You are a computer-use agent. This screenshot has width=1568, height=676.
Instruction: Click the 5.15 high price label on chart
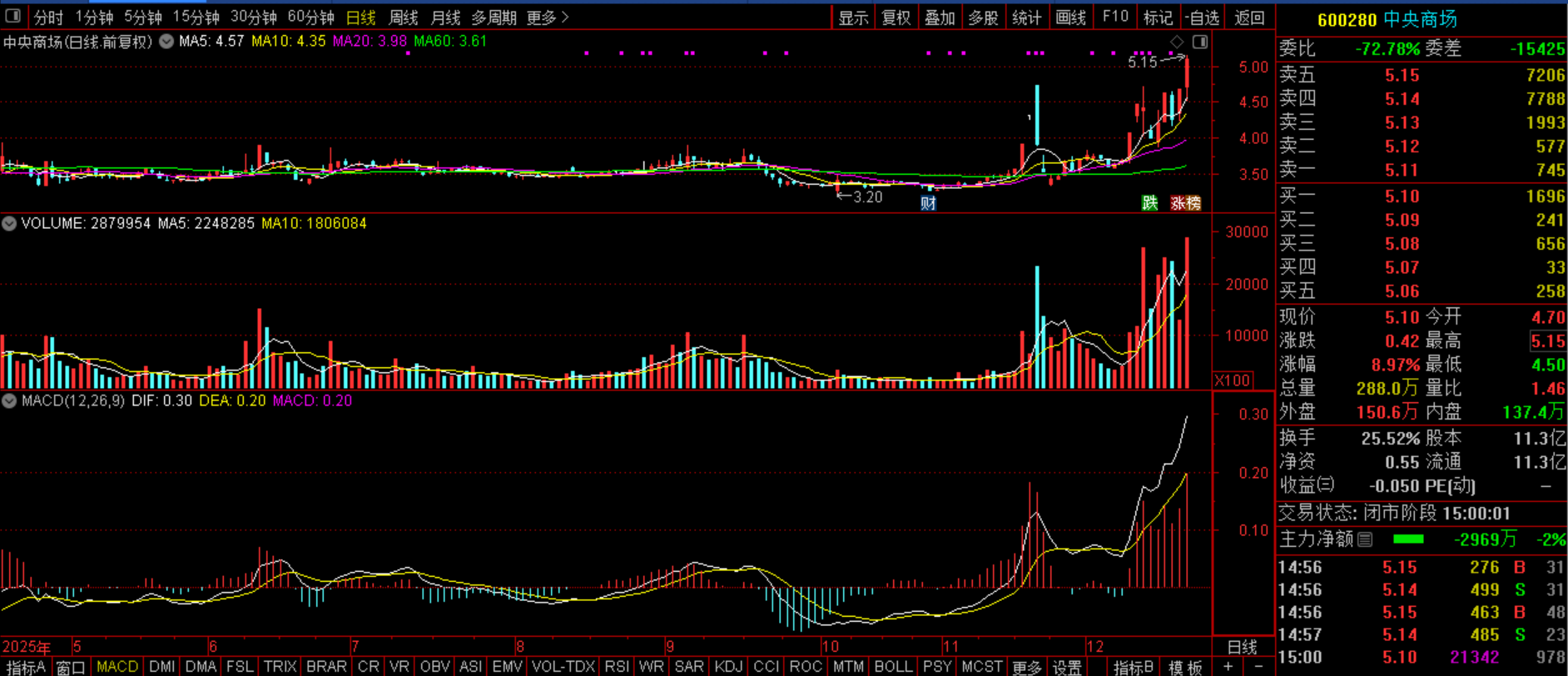tap(1143, 62)
